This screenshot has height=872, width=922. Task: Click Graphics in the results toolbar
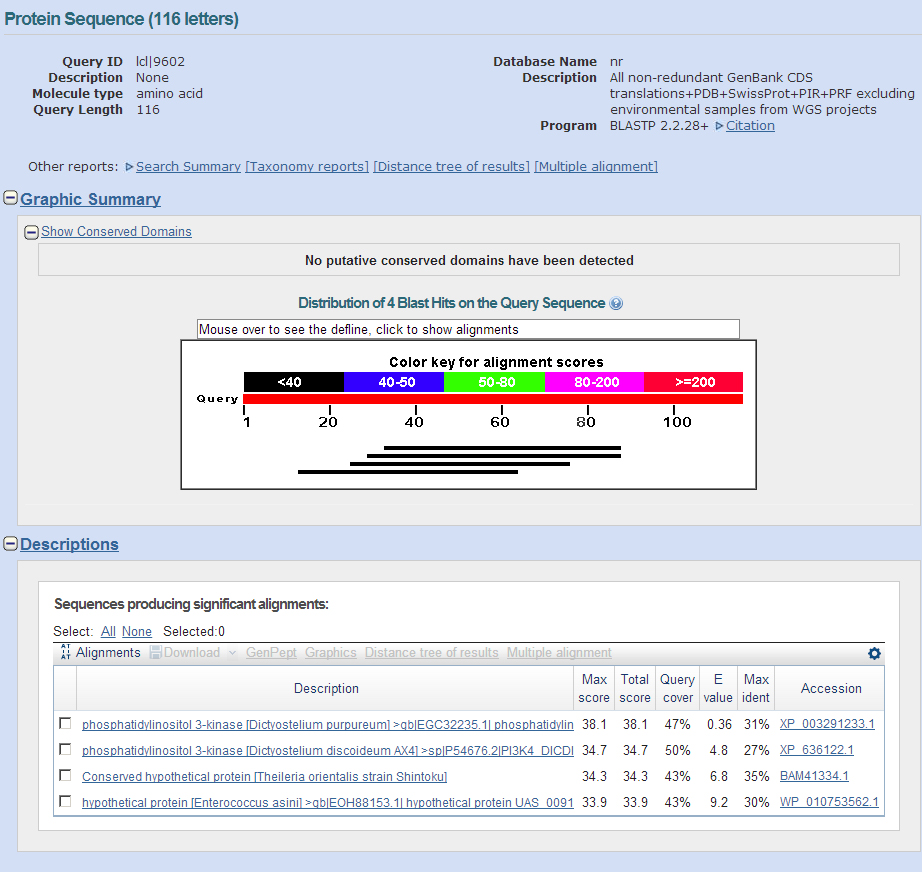[x=330, y=653]
